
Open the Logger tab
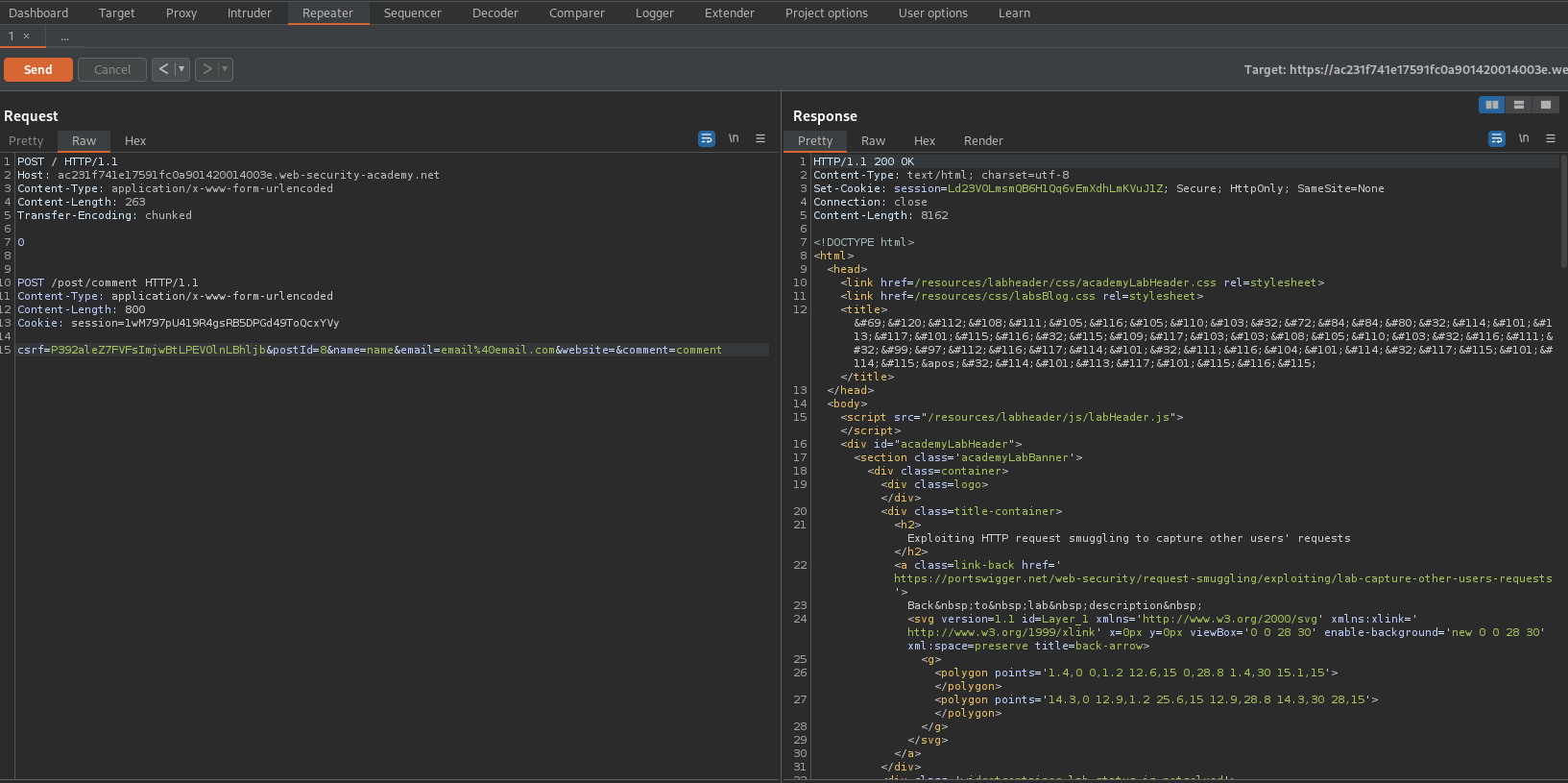pyautogui.click(x=655, y=12)
